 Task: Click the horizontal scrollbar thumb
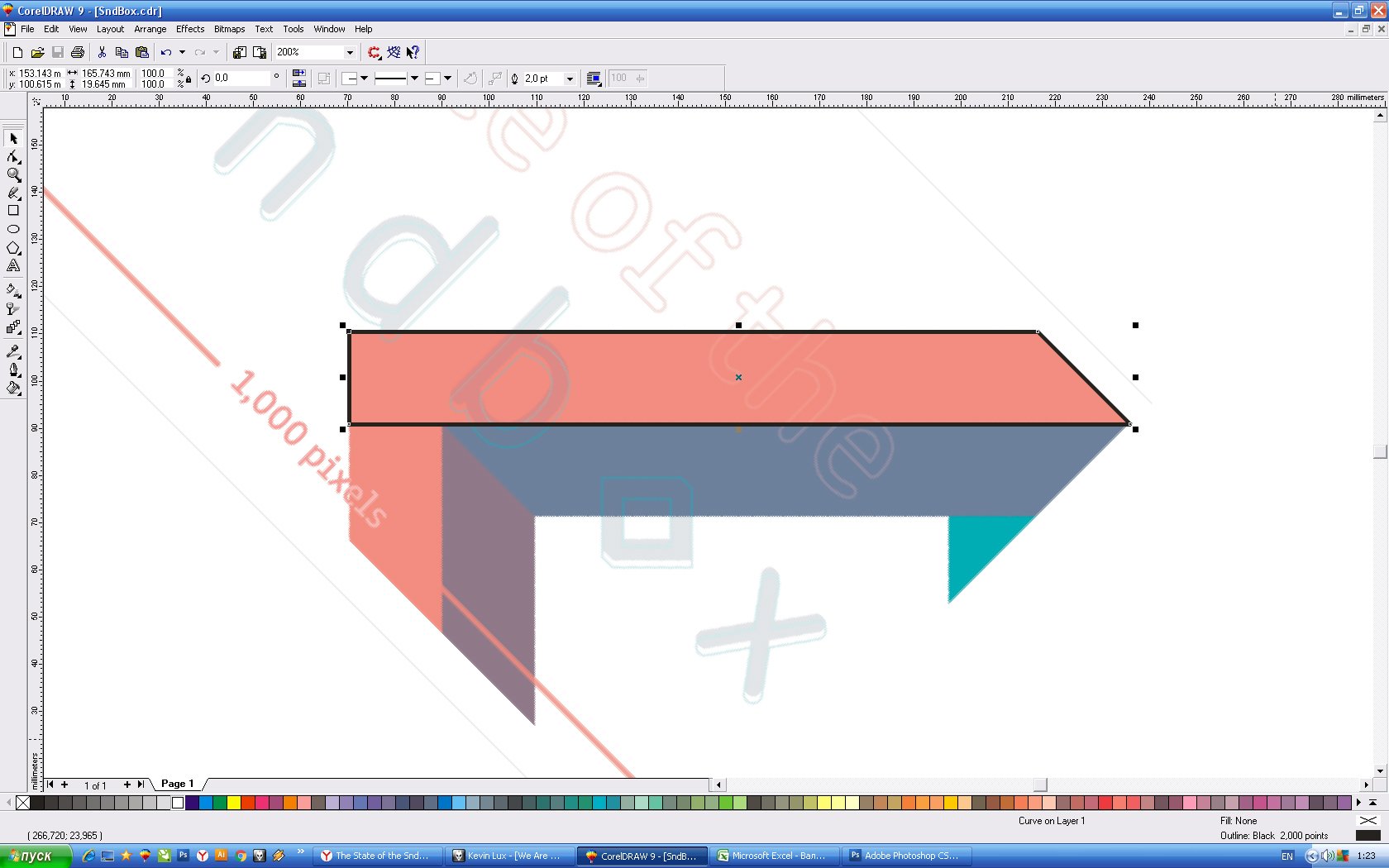point(1040,785)
